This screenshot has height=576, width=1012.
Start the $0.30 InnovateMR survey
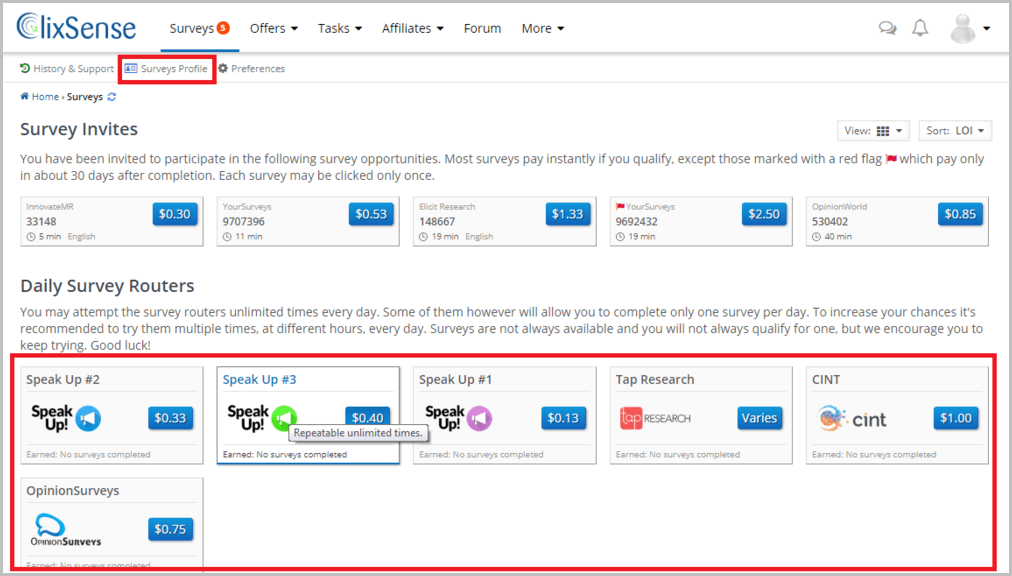pos(174,214)
